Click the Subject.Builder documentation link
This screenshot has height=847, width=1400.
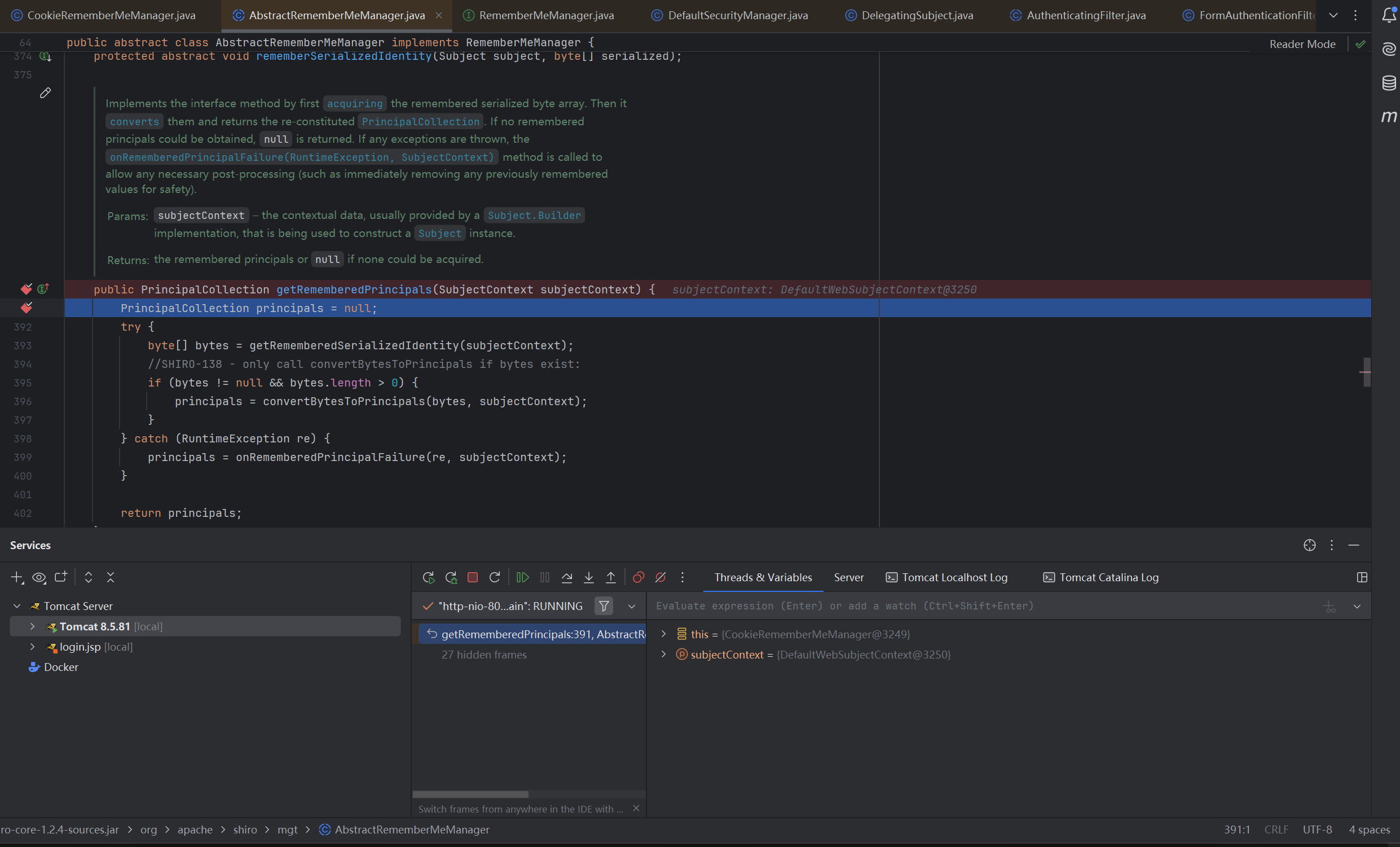(534, 216)
